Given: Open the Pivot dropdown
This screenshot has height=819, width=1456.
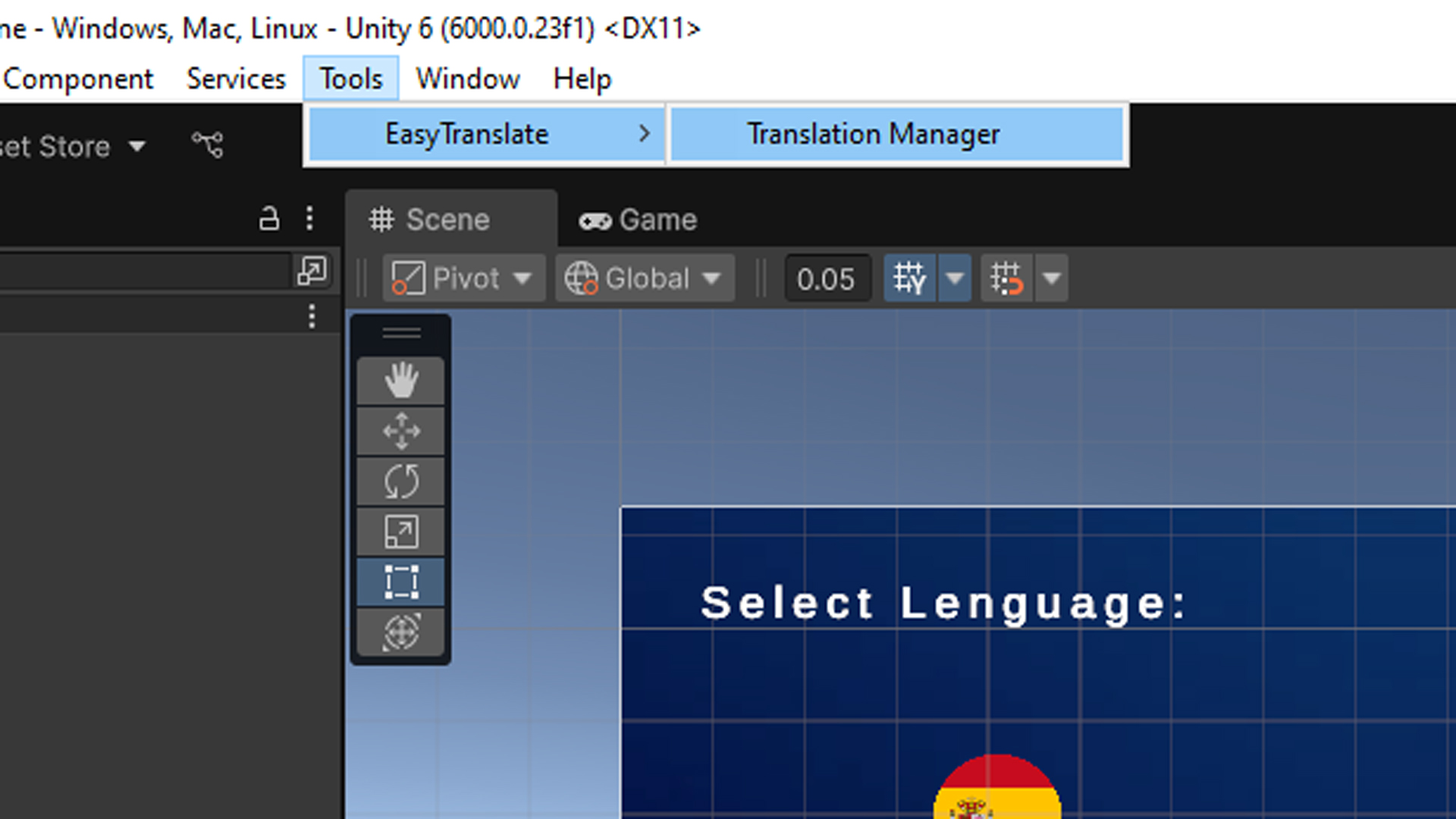Looking at the screenshot, I should point(463,278).
